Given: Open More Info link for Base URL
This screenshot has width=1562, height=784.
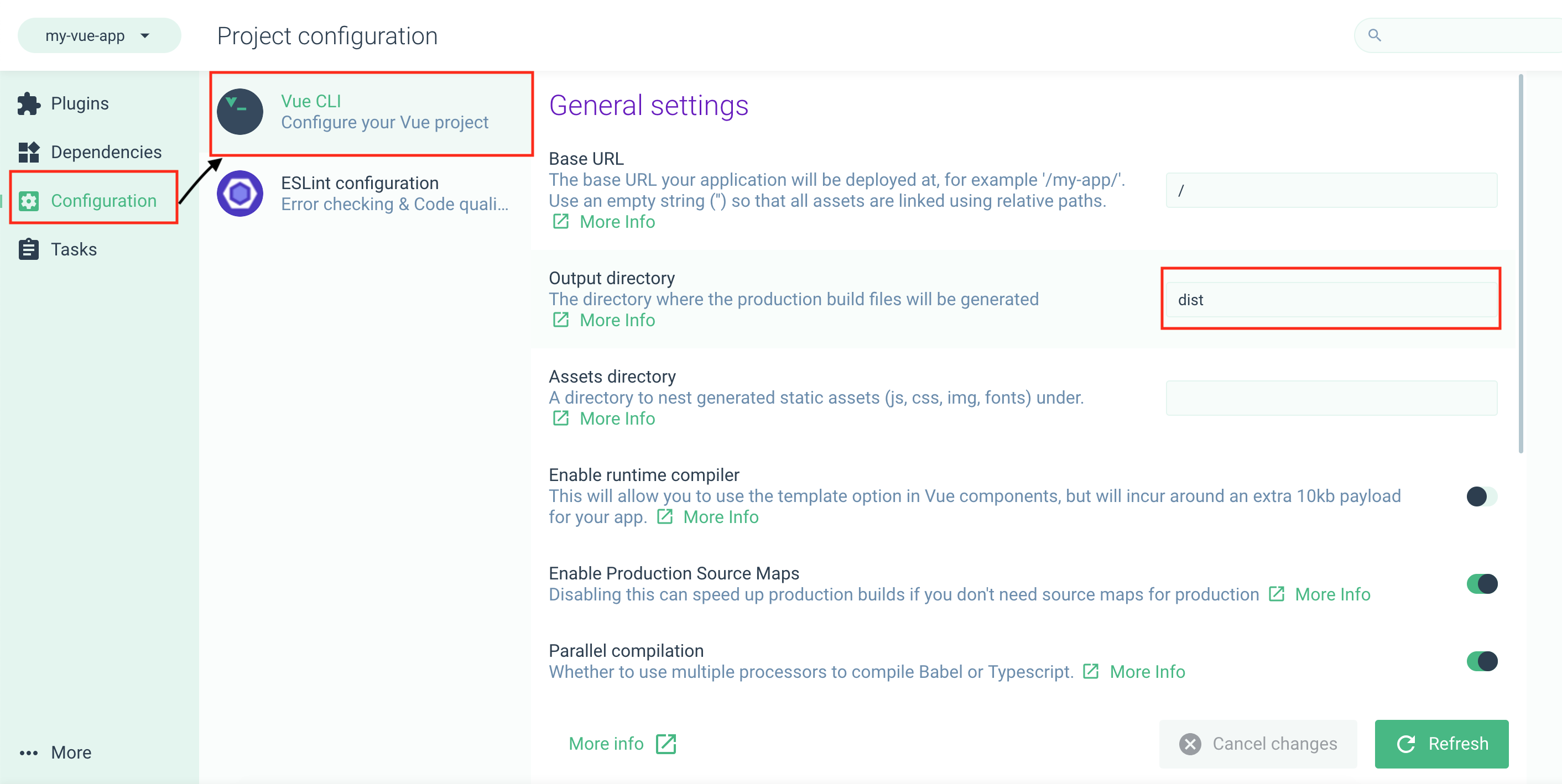Looking at the screenshot, I should tap(617, 221).
